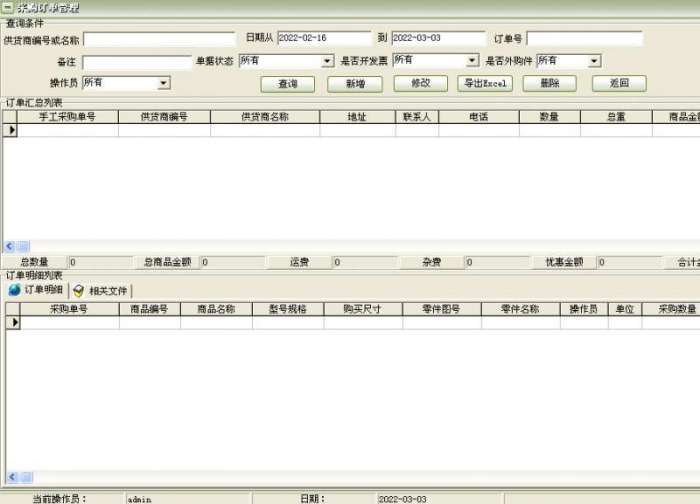Viewport: 700px width, 504px height.
Task: Click the 供货商编号 column header
Action: (164, 117)
